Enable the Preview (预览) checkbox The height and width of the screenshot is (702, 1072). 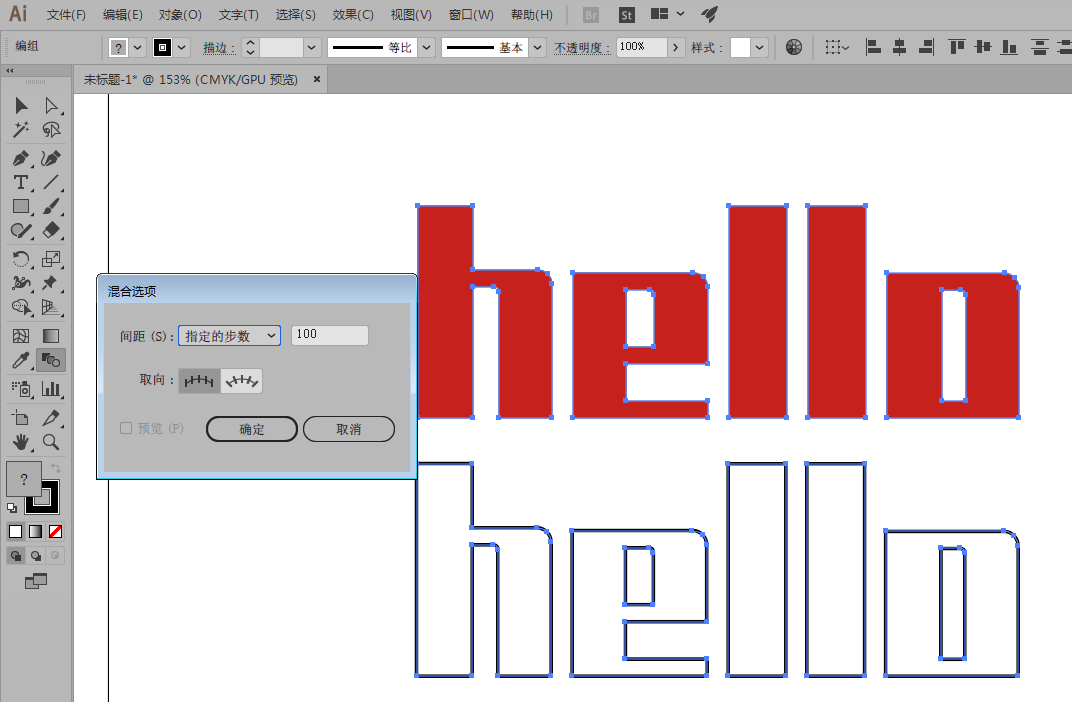126,428
